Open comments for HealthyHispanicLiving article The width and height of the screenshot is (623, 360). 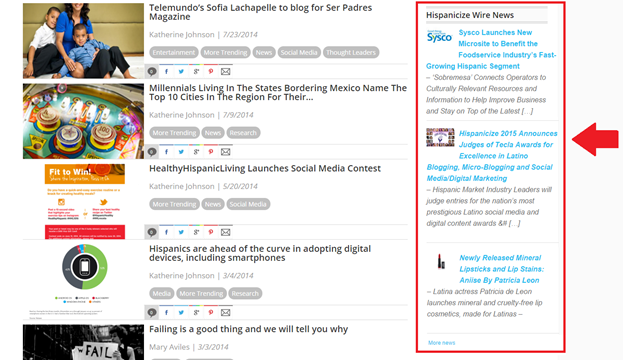tap(152, 232)
